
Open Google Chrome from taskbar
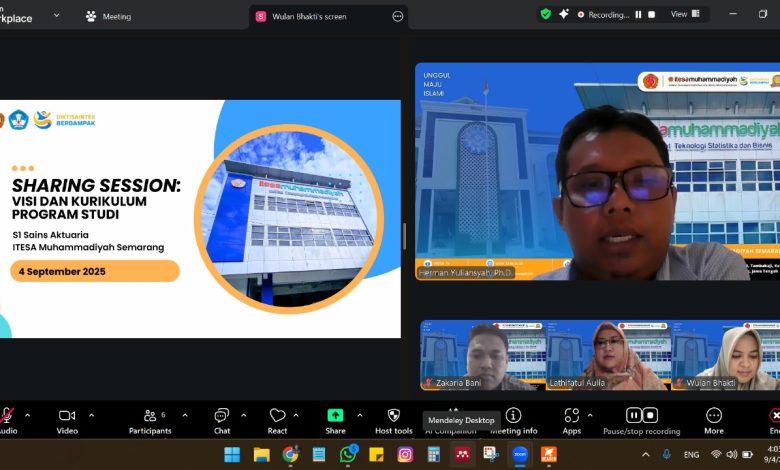291,454
